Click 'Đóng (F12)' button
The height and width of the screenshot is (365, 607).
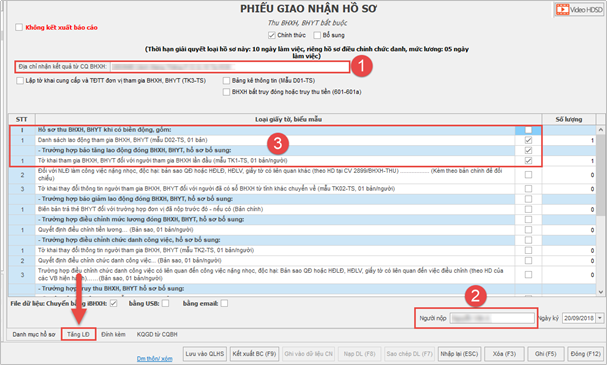[585, 354]
